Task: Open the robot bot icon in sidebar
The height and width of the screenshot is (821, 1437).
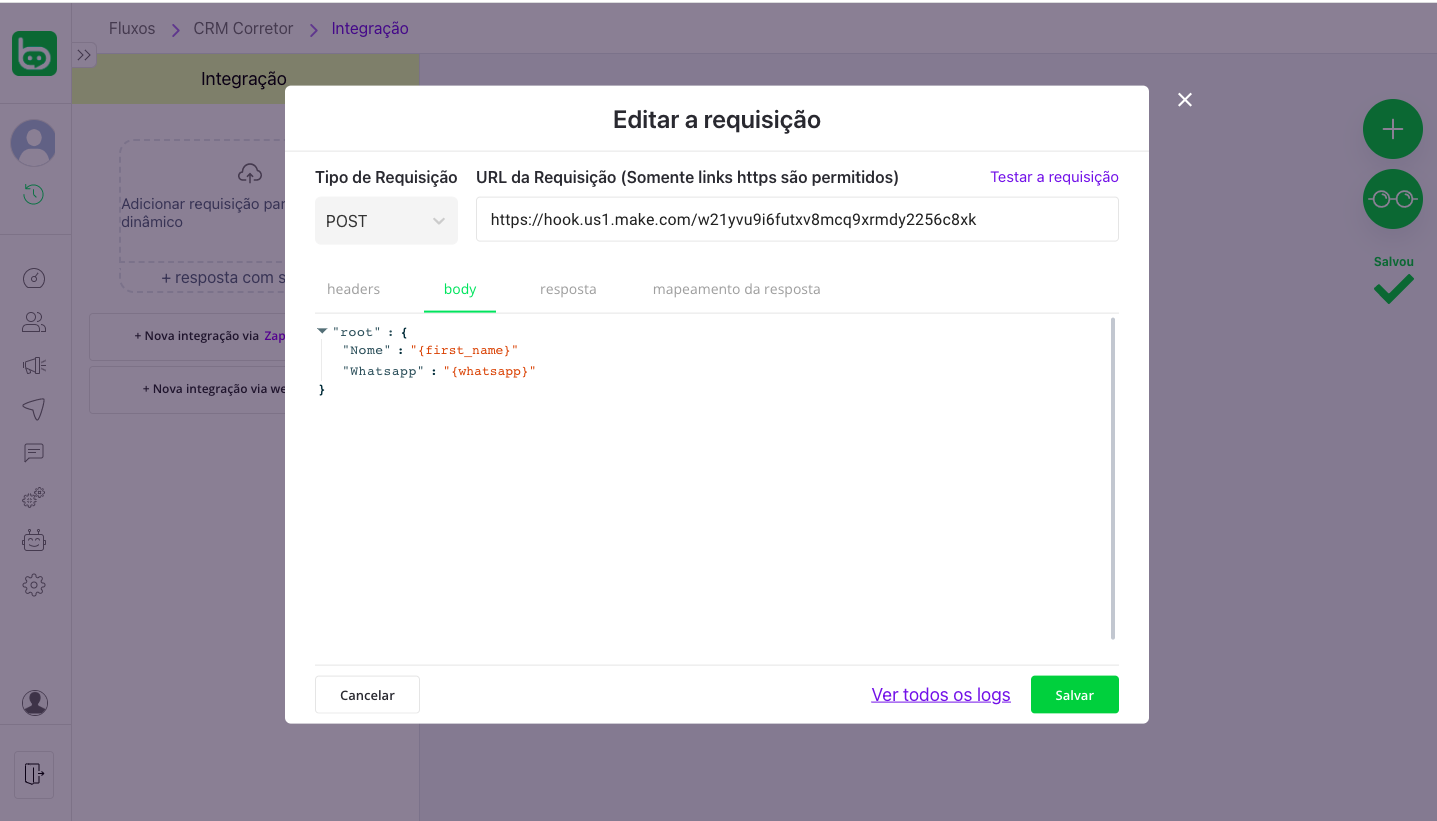Action: point(34,541)
